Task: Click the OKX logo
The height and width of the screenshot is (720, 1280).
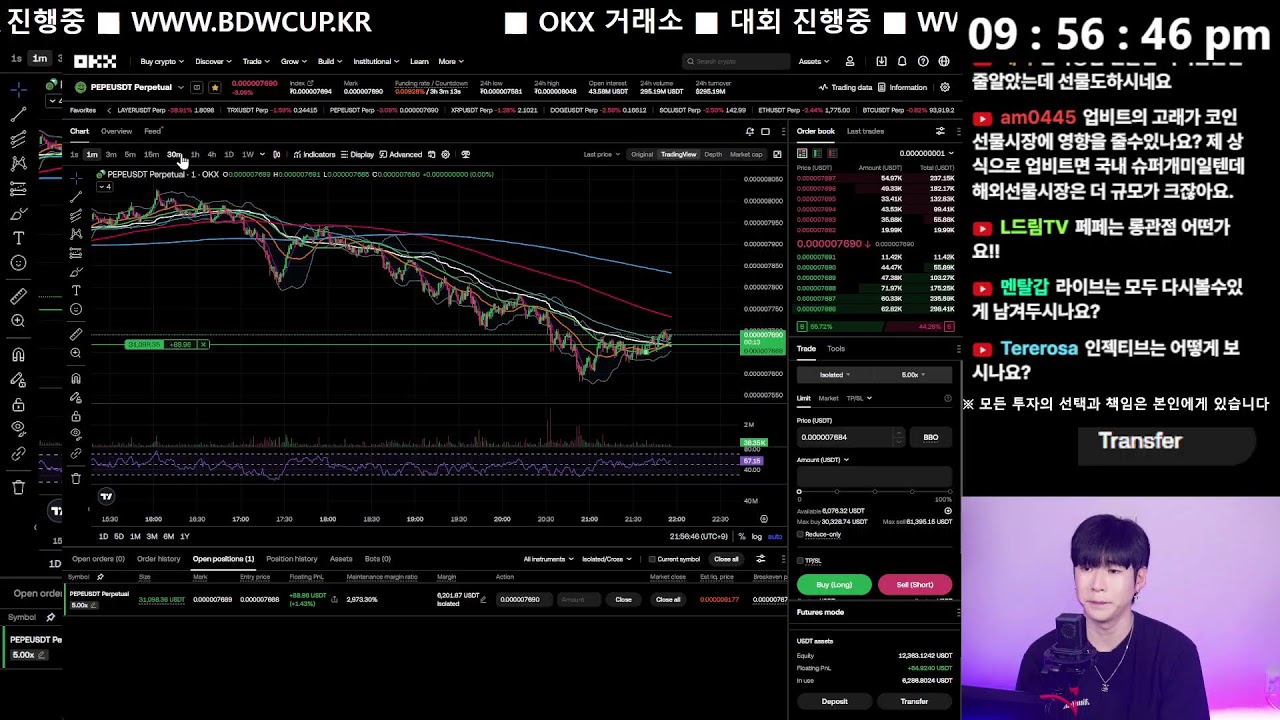Action: pos(95,61)
